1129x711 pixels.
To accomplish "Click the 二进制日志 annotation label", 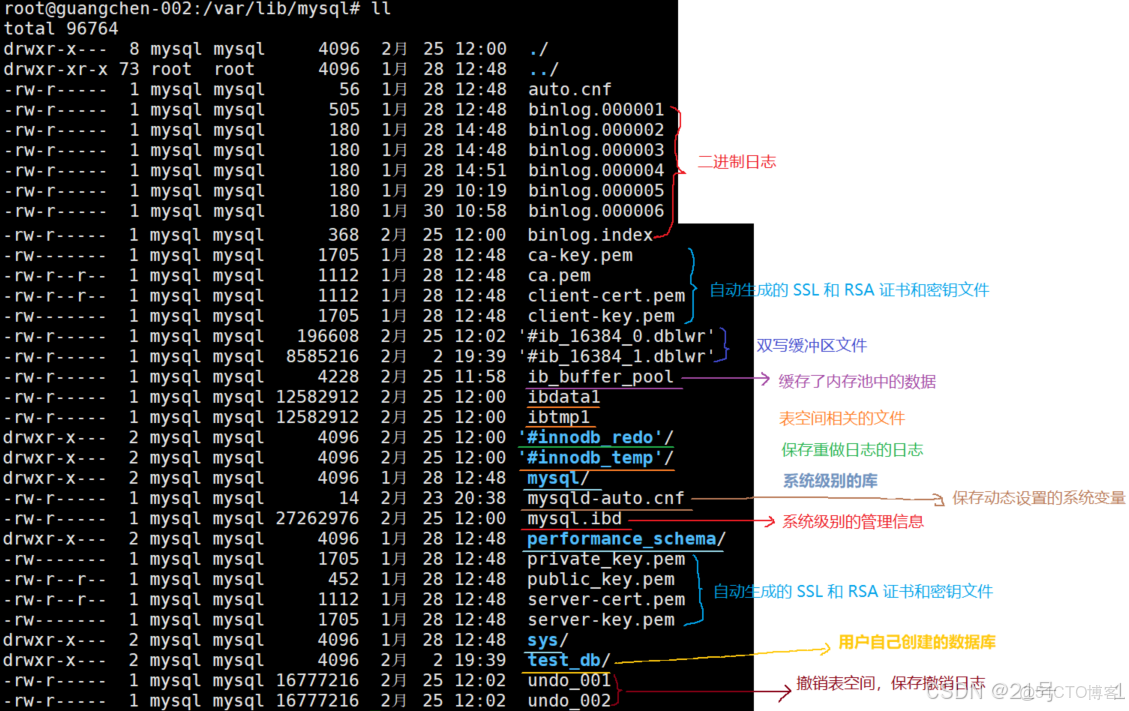I will (x=737, y=161).
